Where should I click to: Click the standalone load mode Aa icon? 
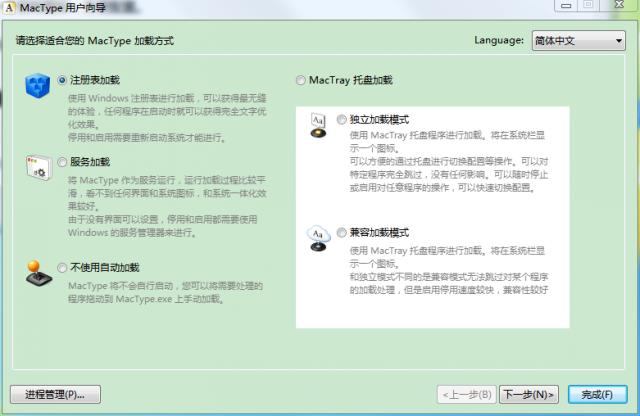(318, 125)
